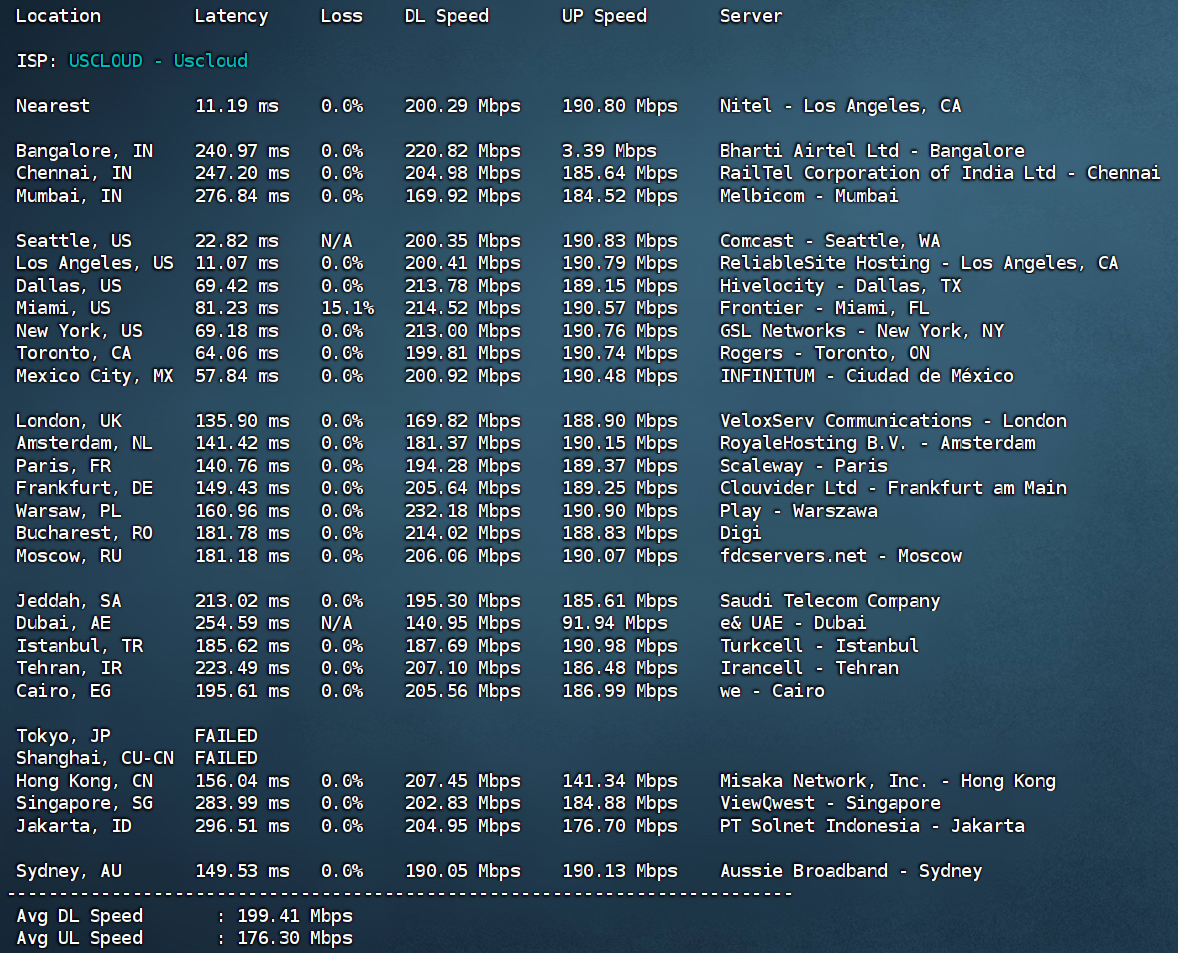1178x953 pixels.
Task: Select Tokyo, JP FAILED status
Action: point(226,737)
